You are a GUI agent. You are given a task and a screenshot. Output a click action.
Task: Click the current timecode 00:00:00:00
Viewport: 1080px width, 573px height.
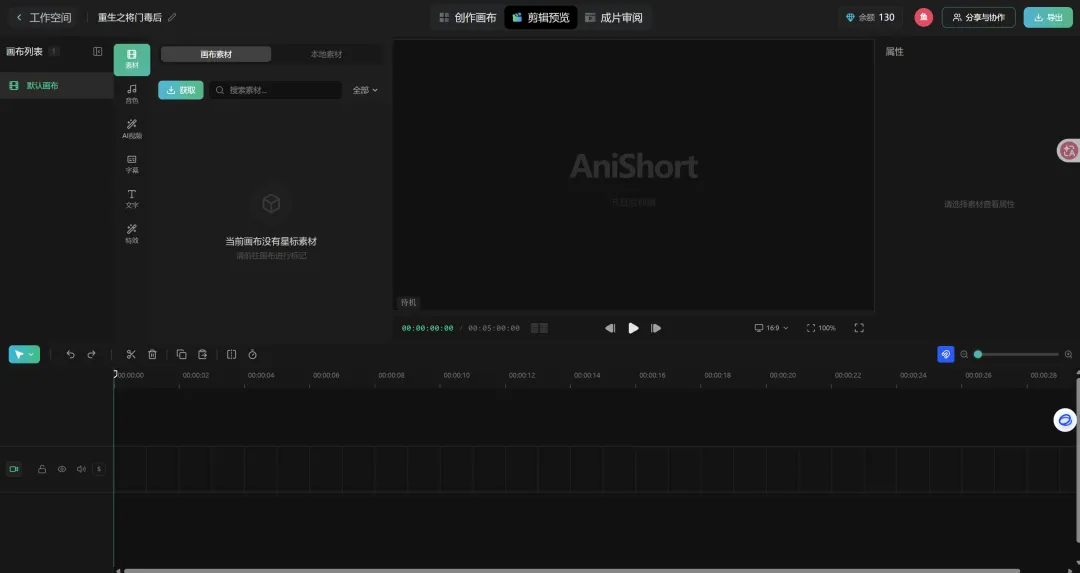click(427, 329)
